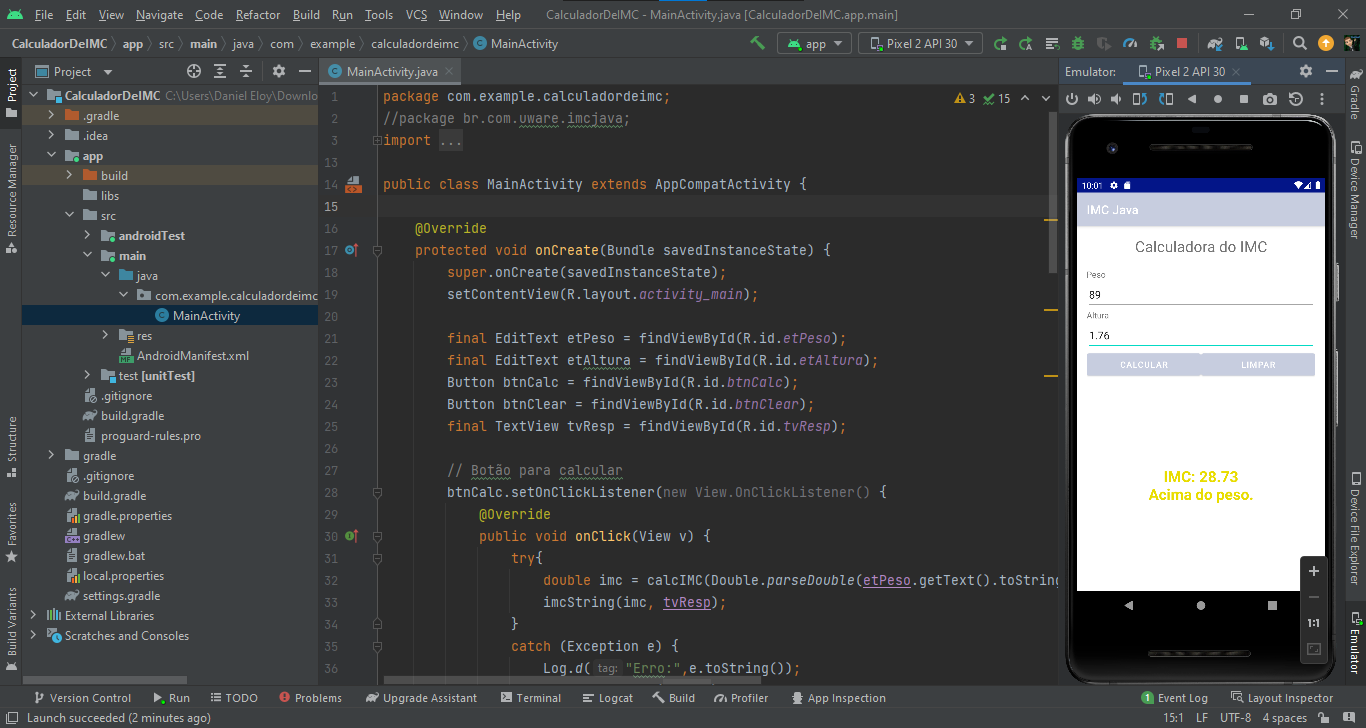Image resolution: width=1366 pixels, height=728 pixels.
Task: Rotate emulator counterclockwise
Action: [1140, 99]
